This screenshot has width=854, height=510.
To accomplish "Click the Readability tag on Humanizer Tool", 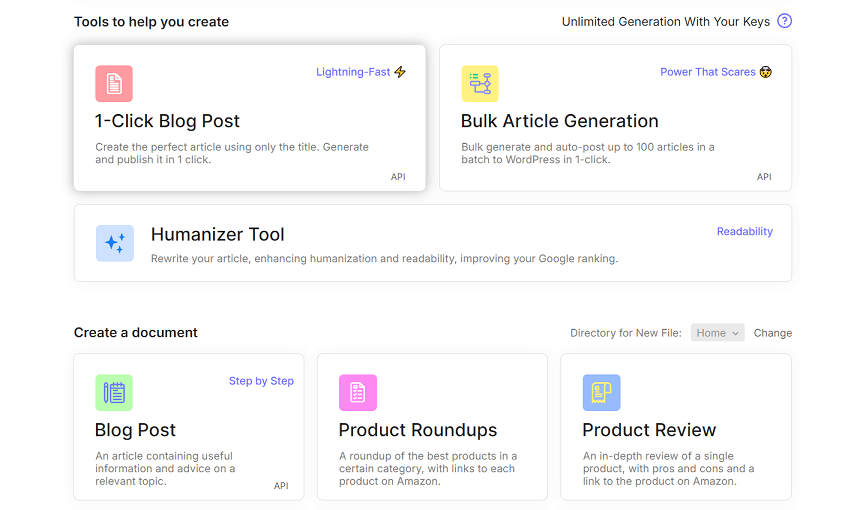I will pos(744,231).
